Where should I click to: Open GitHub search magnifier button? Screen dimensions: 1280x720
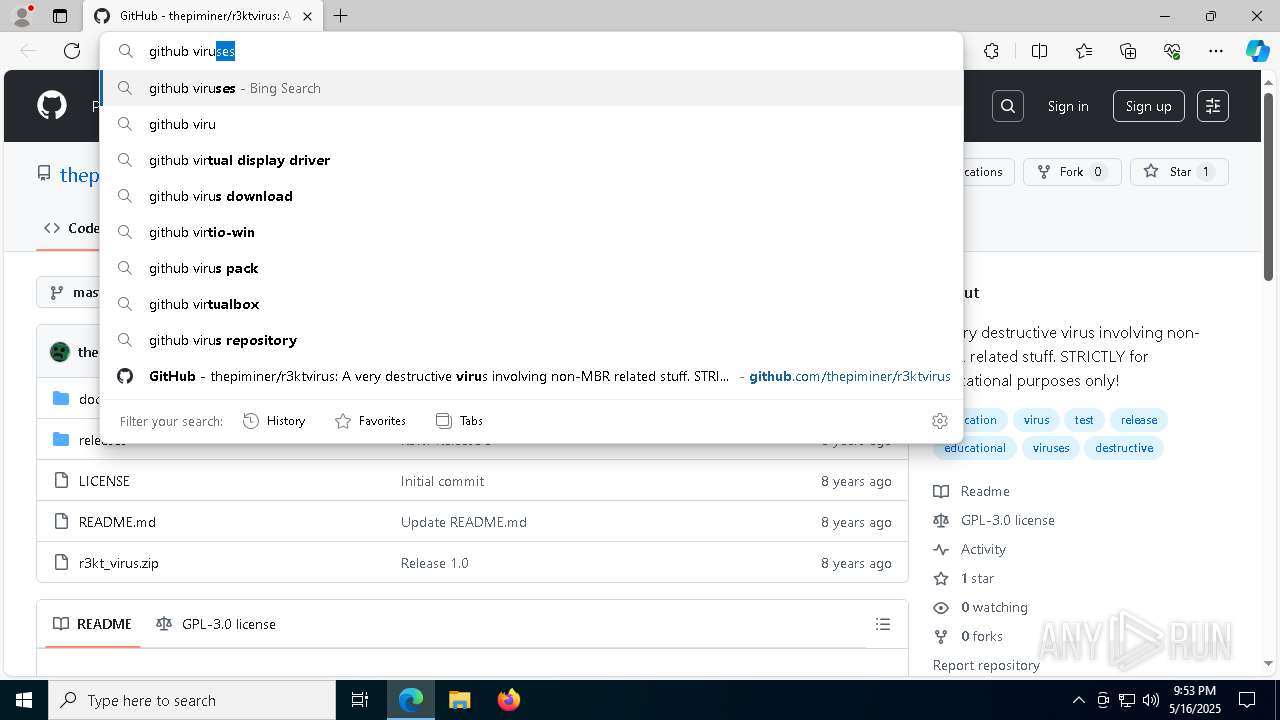[1008, 106]
